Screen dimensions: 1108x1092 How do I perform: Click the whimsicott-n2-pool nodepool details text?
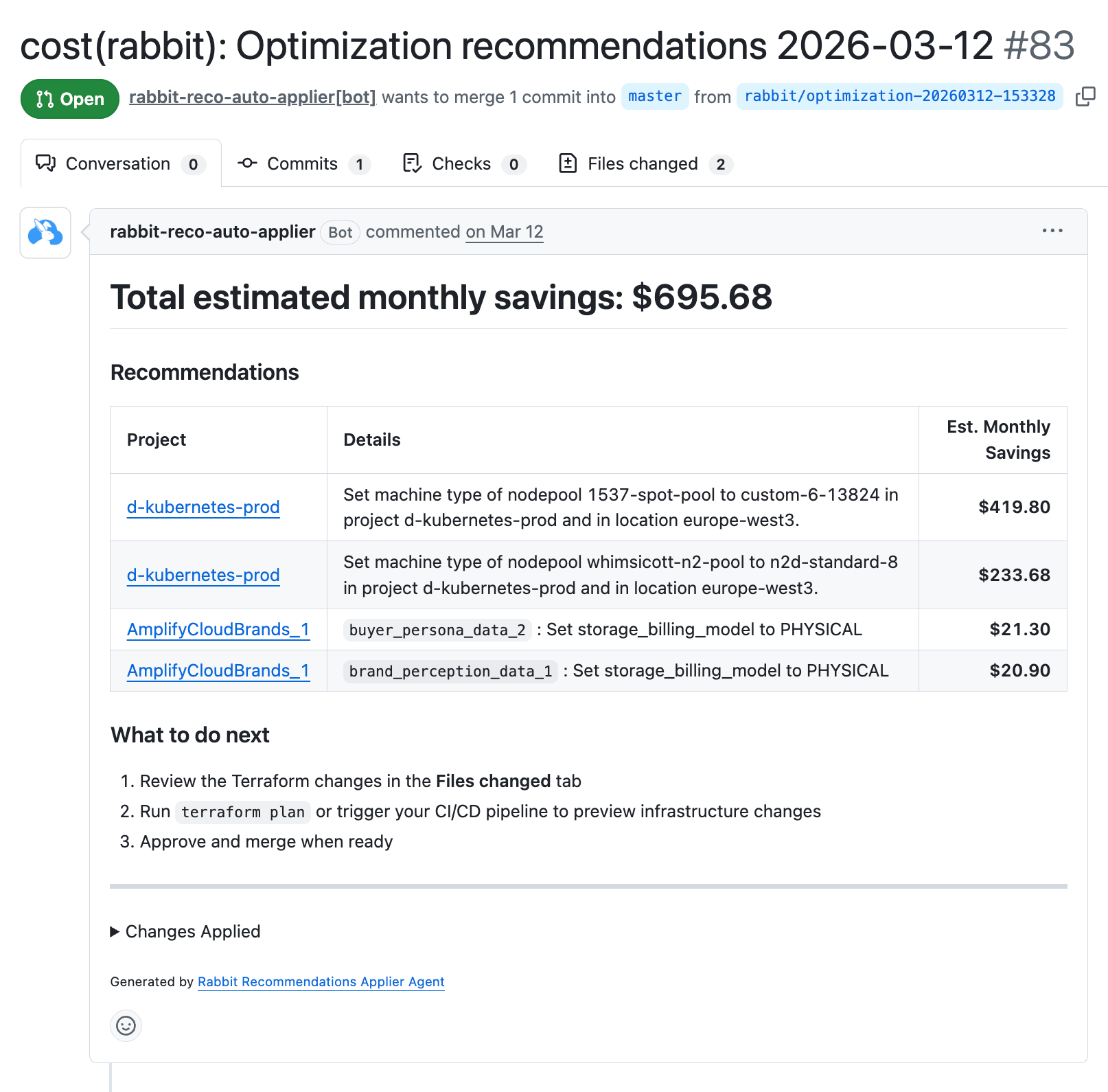click(x=621, y=575)
